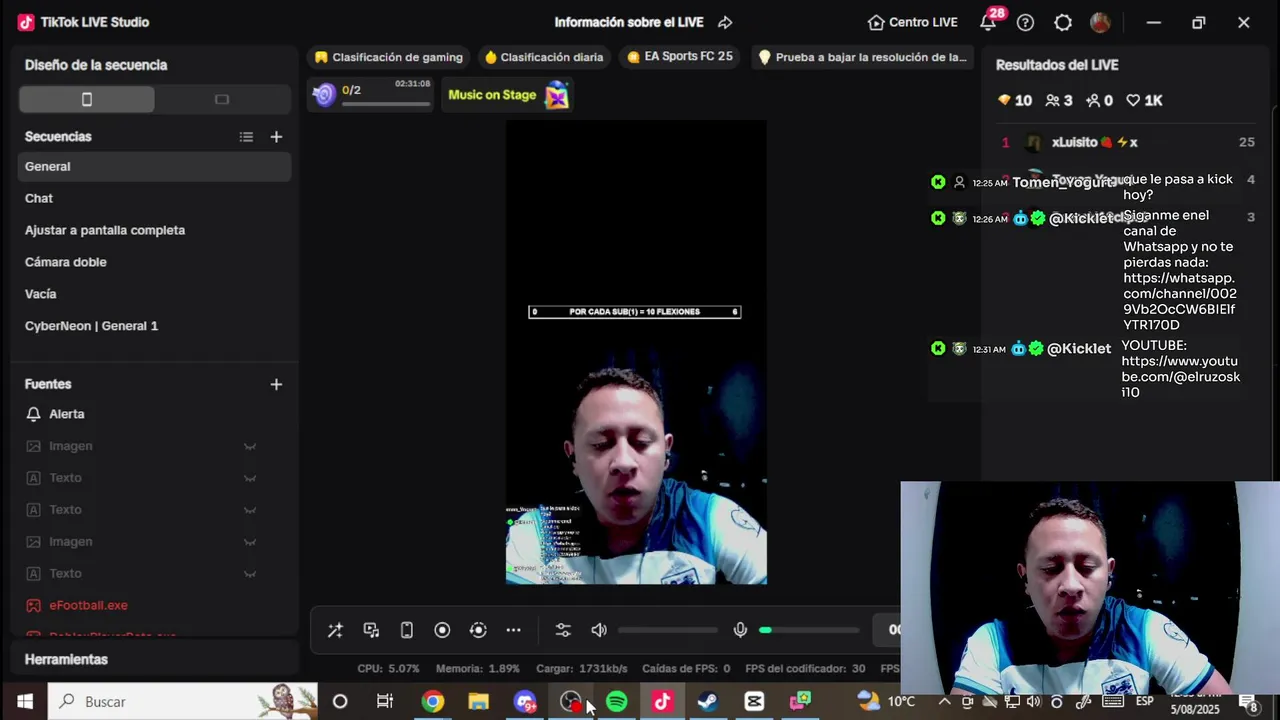Open the magic wand effects tool
Screen dimensions: 1280x720
click(335, 630)
